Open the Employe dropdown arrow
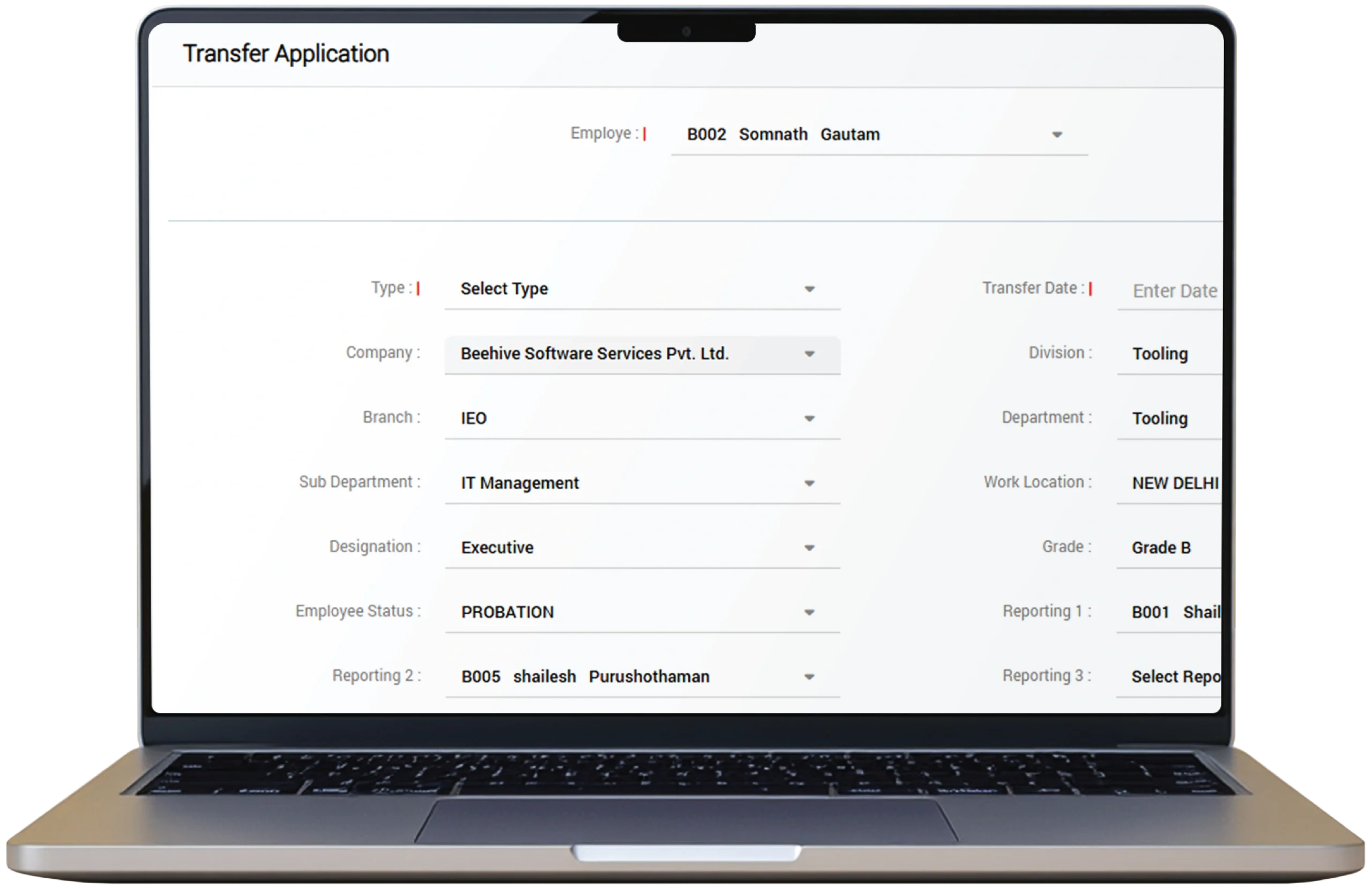The height and width of the screenshot is (889, 1372). point(1056,135)
